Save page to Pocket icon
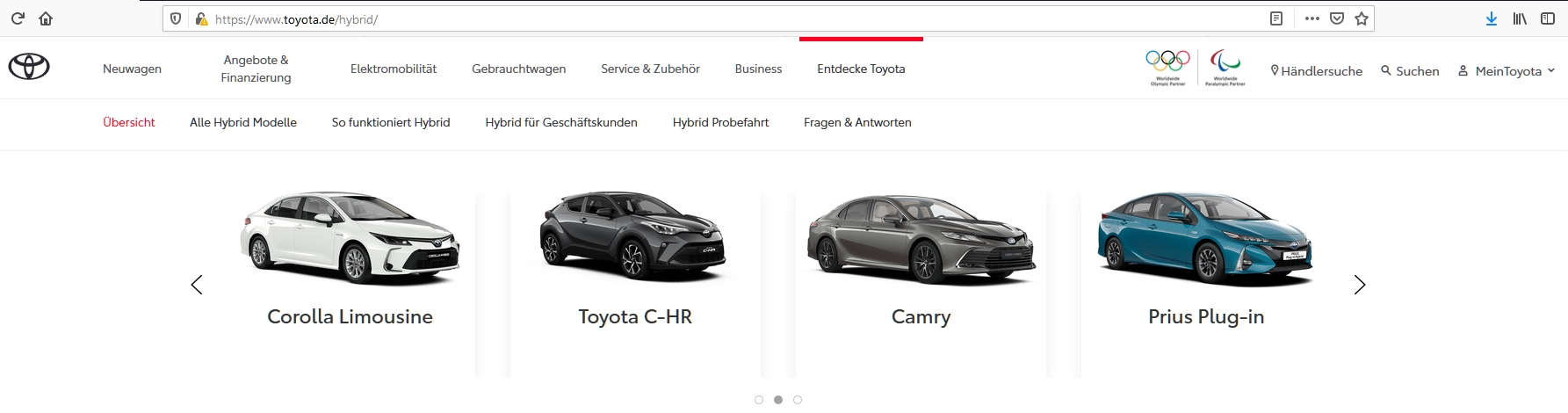The height and width of the screenshot is (413, 1568). coord(1337,18)
